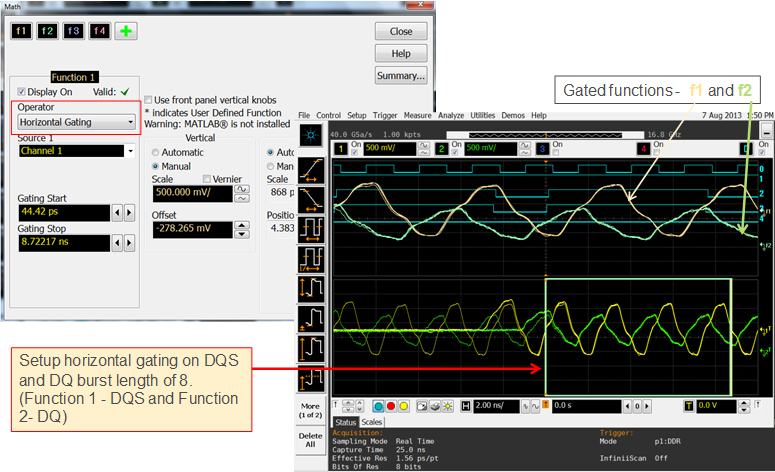Select the f1 function button
Image resolution: width=775 pixels, height=472 pixels.
click(22, 31)
